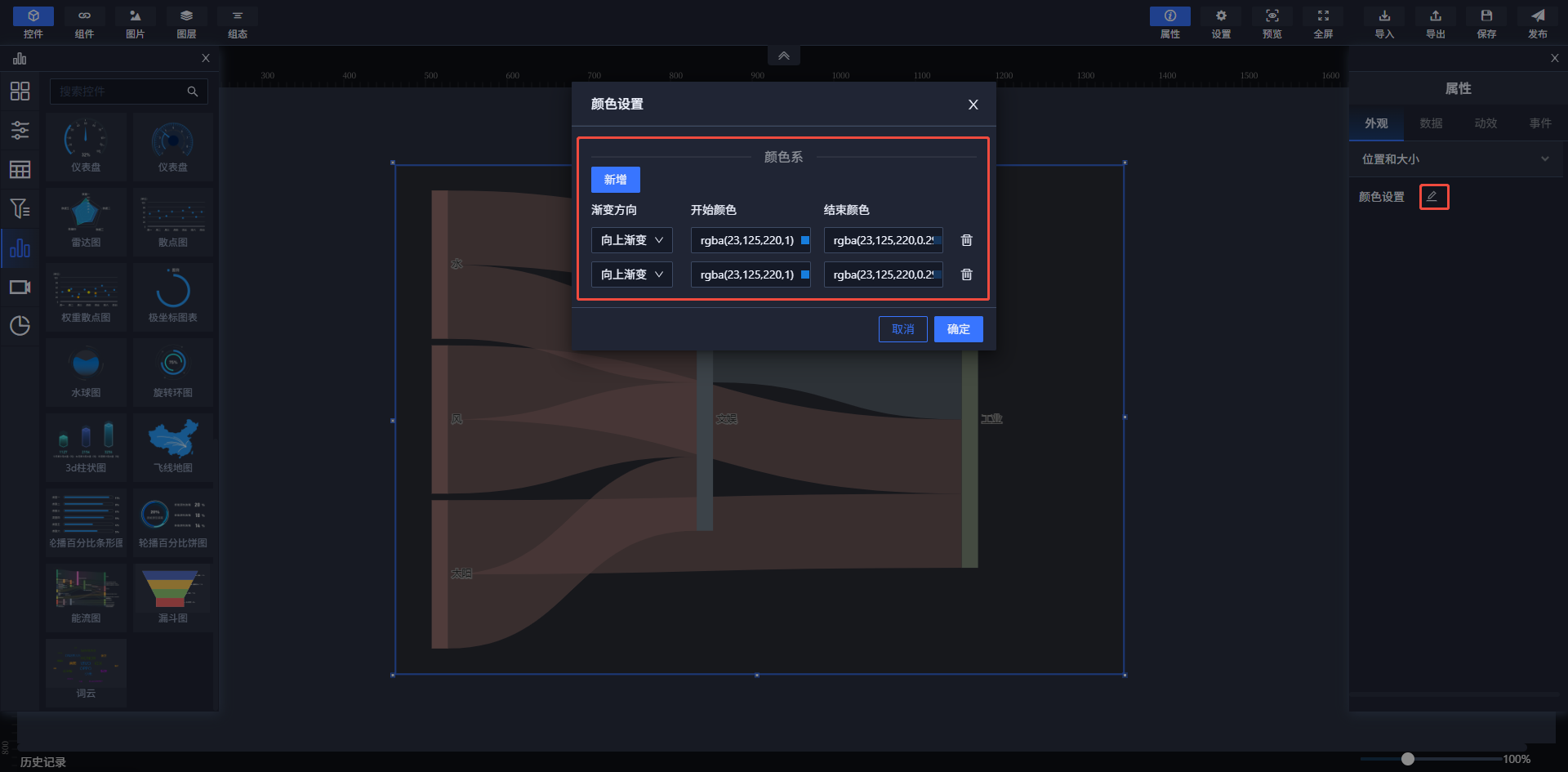The width and height of the screenshot is (1568, 772).
Task: Click first row start color swatch
Action: (805, 240)
